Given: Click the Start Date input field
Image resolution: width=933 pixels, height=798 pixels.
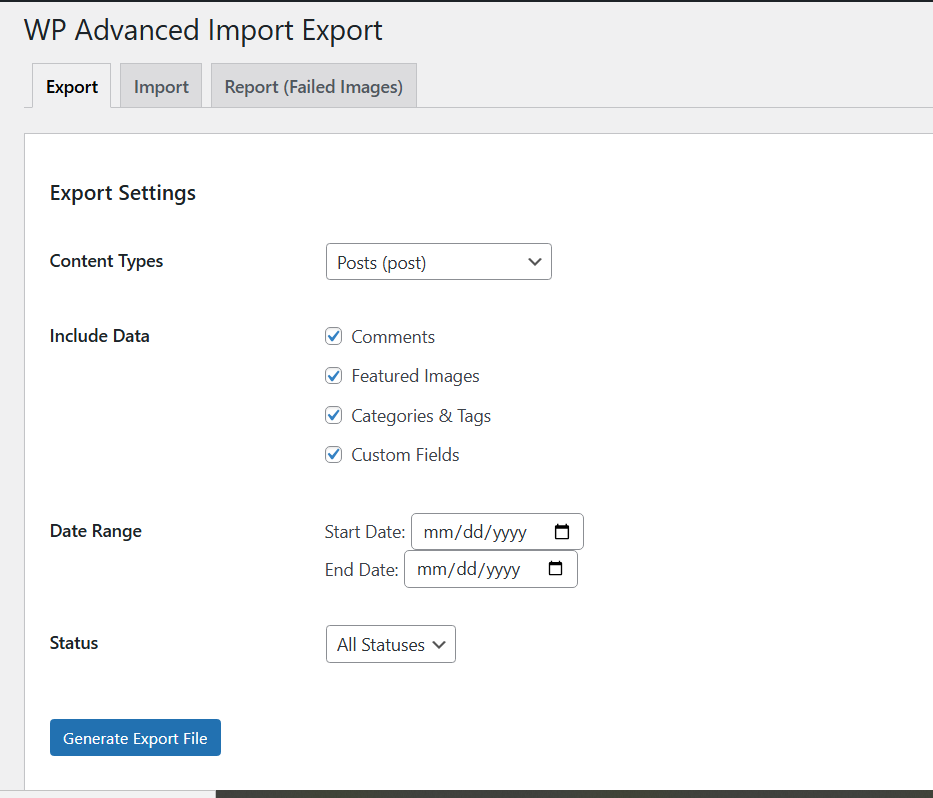Looking at the screenshot, I should [x=480, y=531].
